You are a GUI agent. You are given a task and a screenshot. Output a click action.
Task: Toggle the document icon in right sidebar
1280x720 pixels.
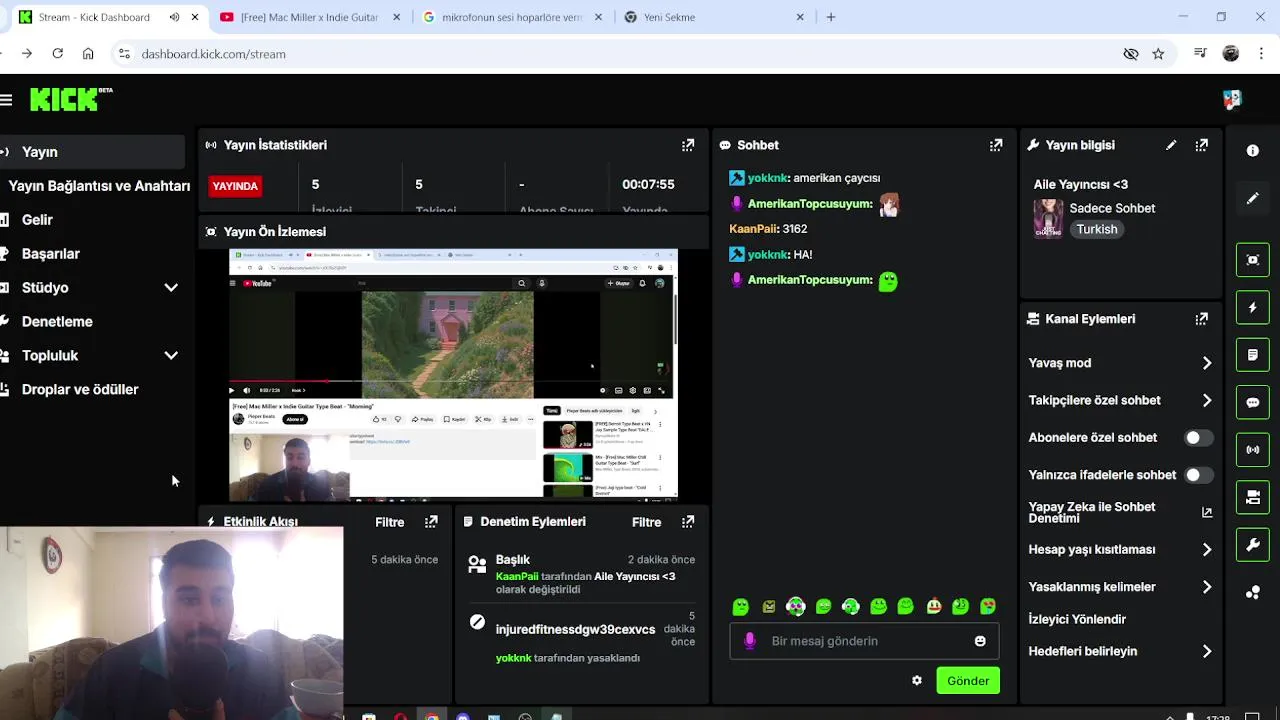pos(1253,355)
